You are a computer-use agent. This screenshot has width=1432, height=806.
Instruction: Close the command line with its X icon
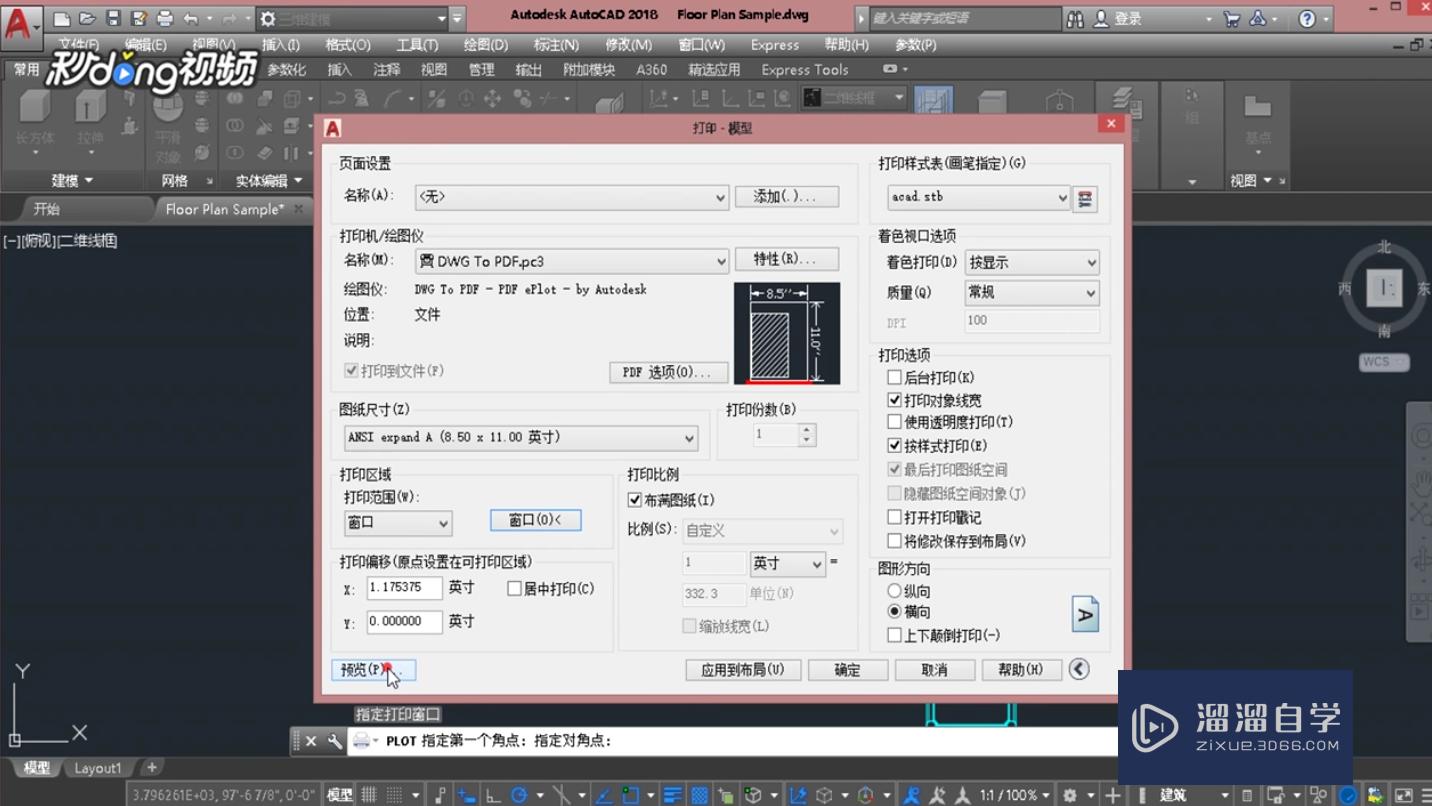[311, 741]
